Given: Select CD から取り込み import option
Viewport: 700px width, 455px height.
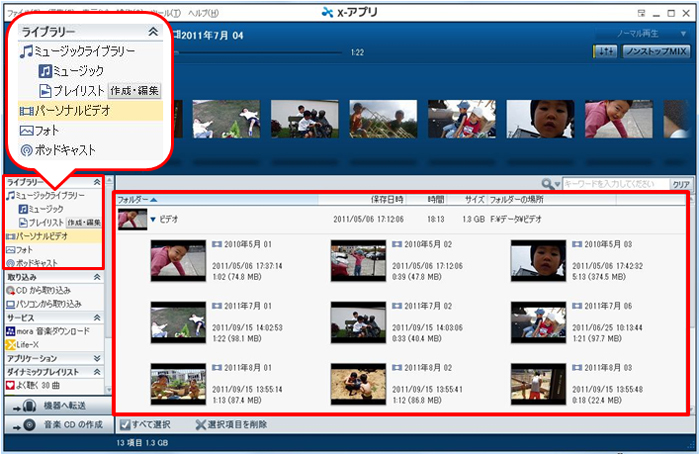Looking at the screenshot, I should [43, 290].
